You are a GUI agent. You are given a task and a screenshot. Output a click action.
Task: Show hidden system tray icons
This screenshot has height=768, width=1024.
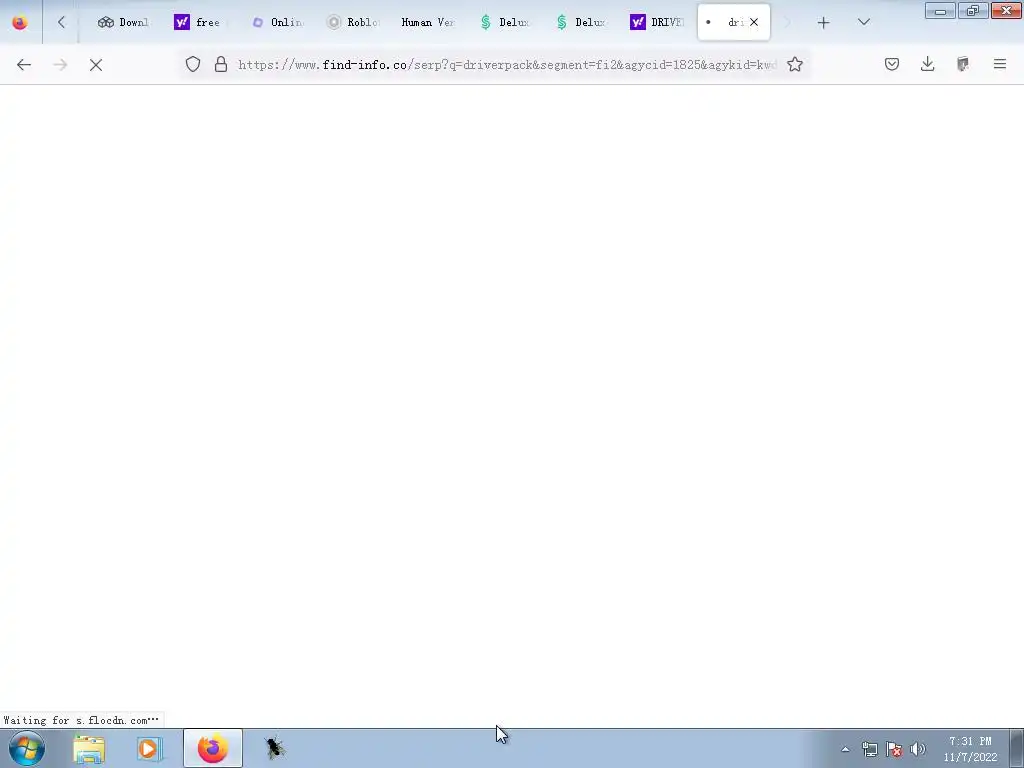tap(845, 750)
